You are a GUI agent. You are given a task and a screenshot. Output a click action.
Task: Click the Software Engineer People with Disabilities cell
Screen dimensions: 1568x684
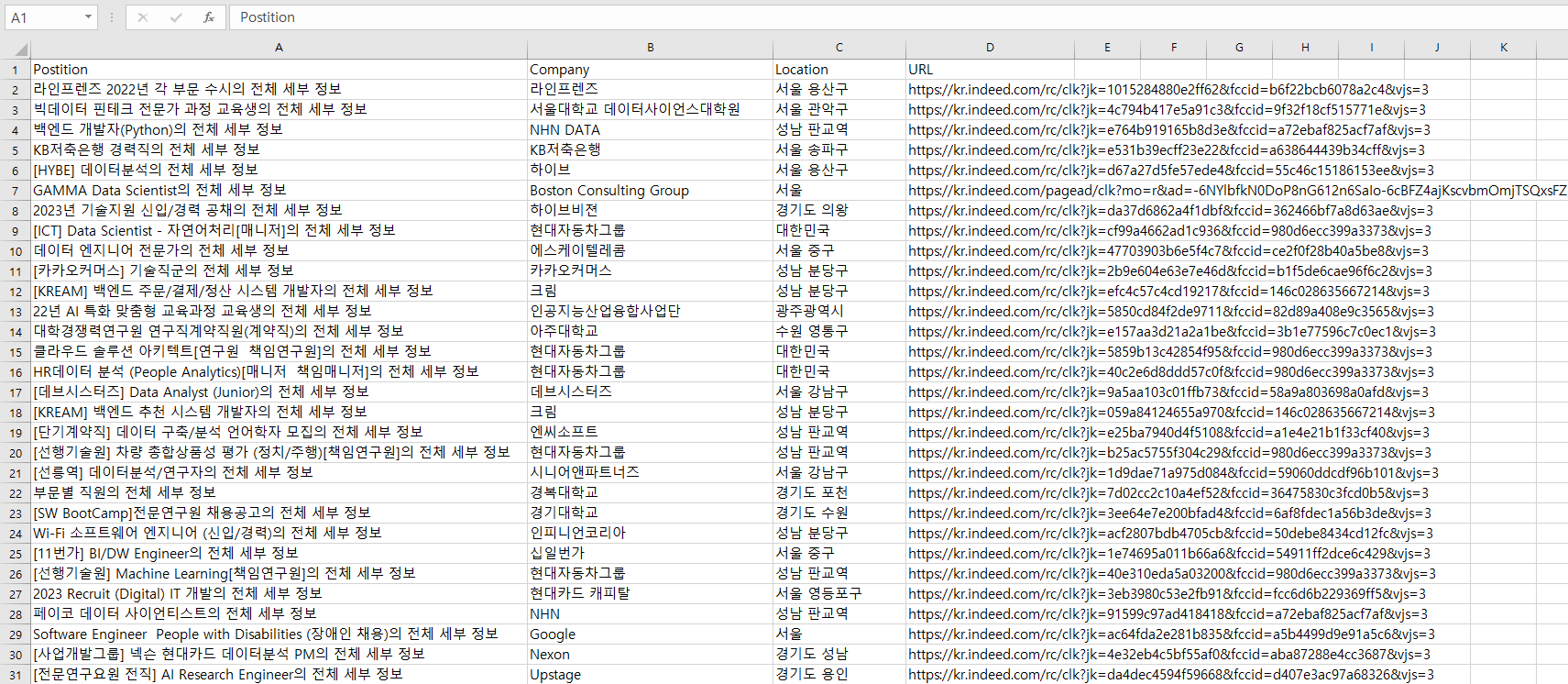(279, 634)
